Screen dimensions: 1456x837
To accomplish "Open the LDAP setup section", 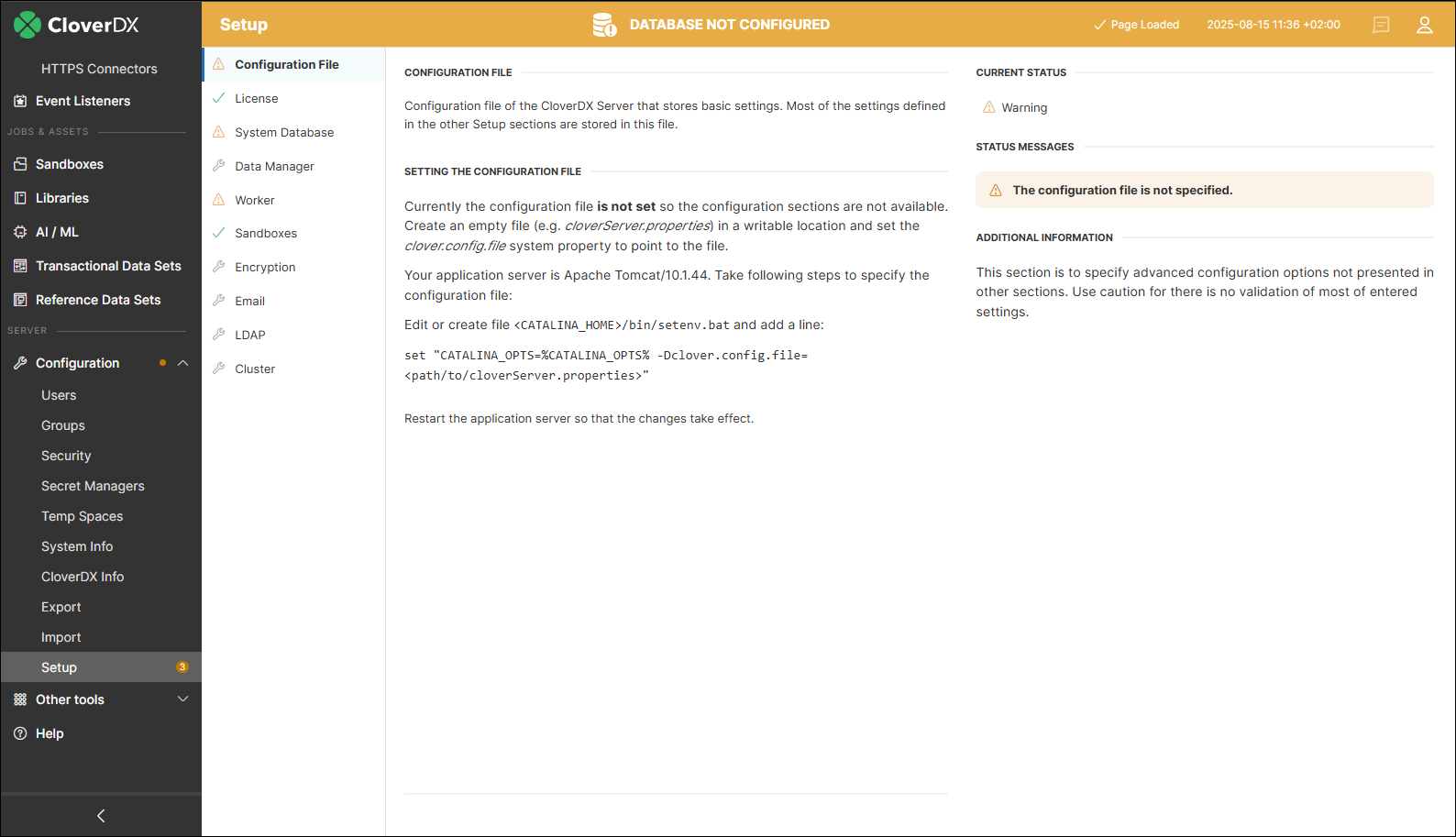I will click(x=250, y=335).
